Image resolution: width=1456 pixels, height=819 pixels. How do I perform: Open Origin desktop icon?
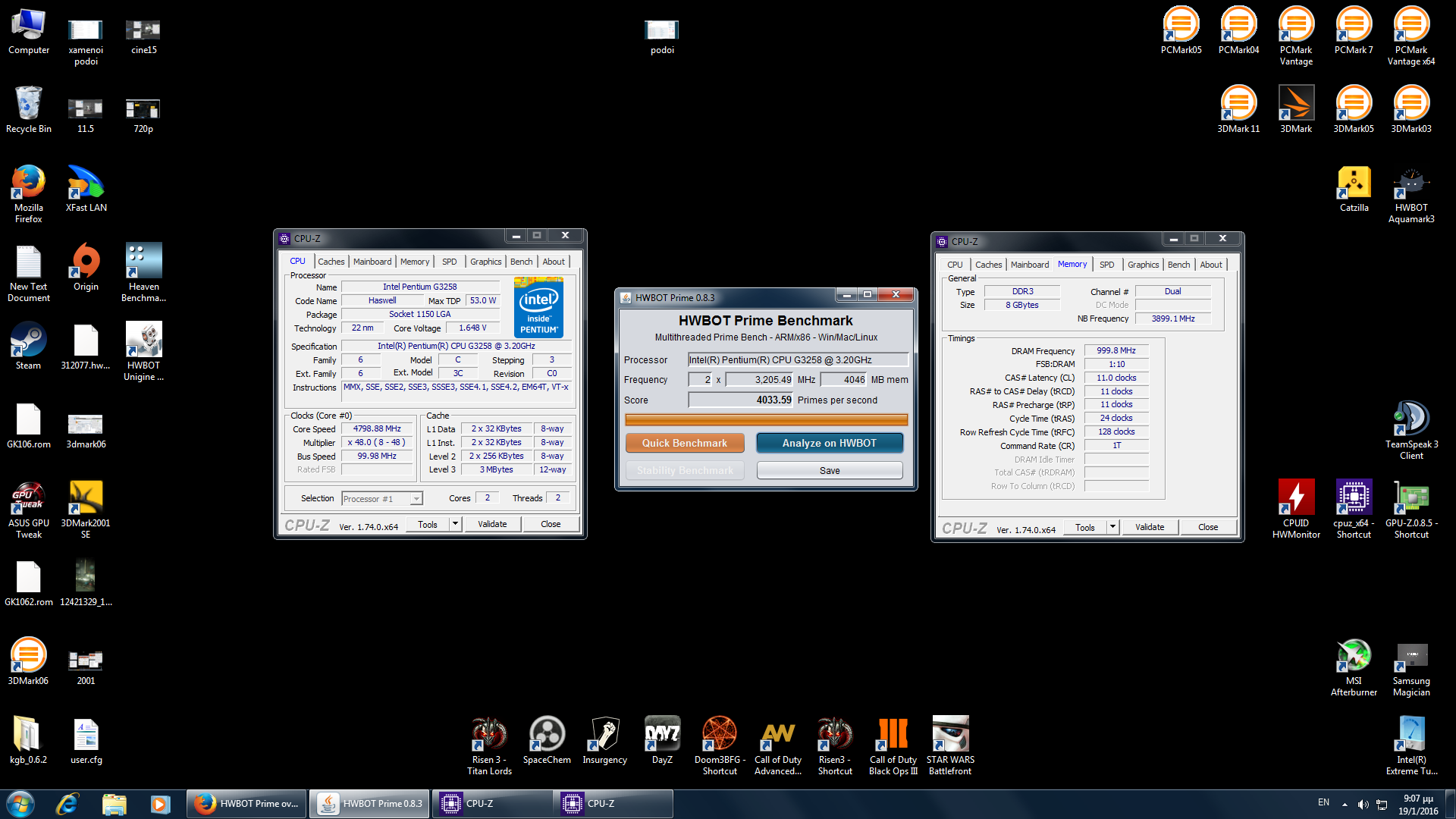86,267
